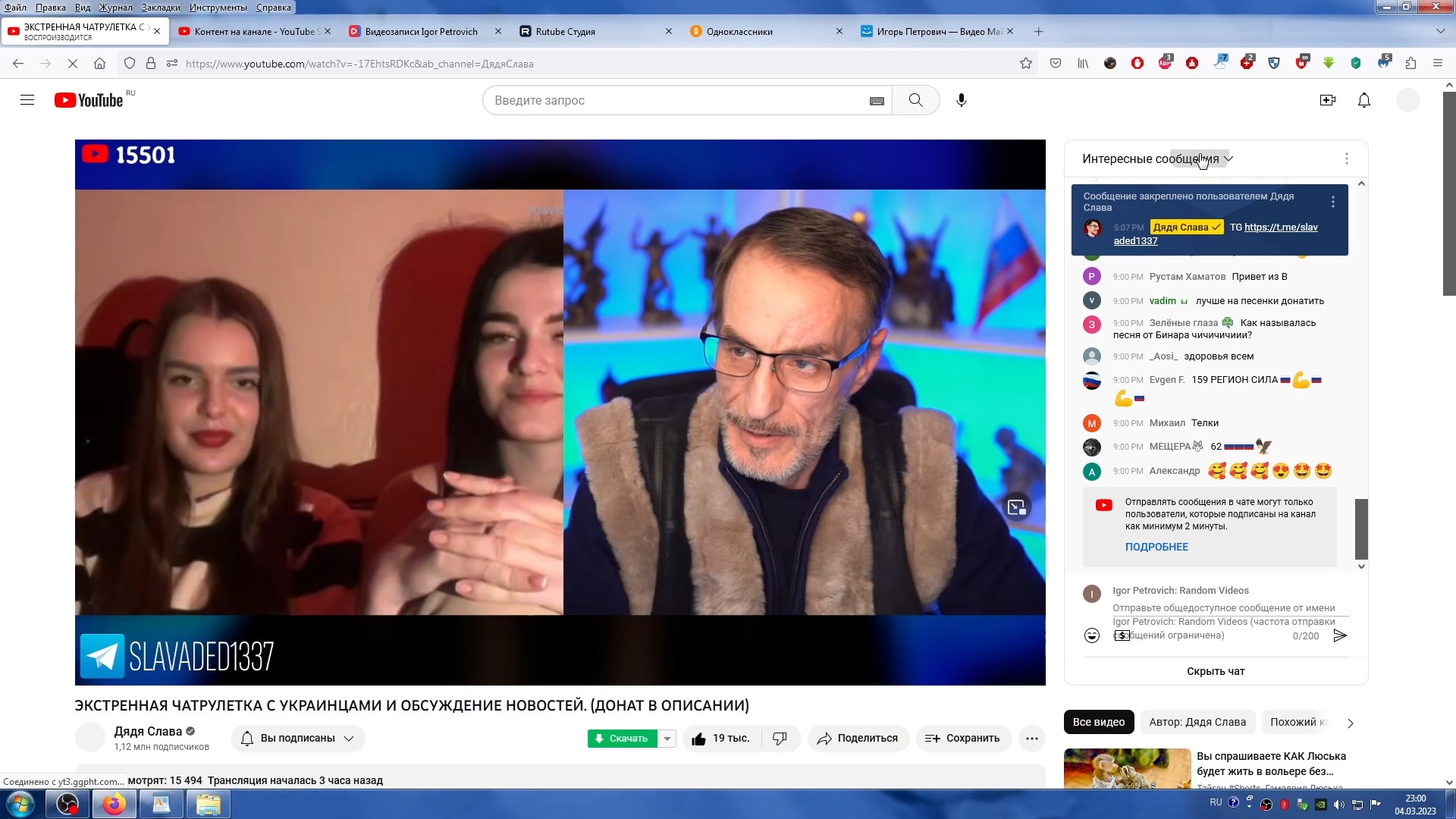The image size is (1456, 819).
Task: Open YouTube notifications bell
Action: (1363, 100)
